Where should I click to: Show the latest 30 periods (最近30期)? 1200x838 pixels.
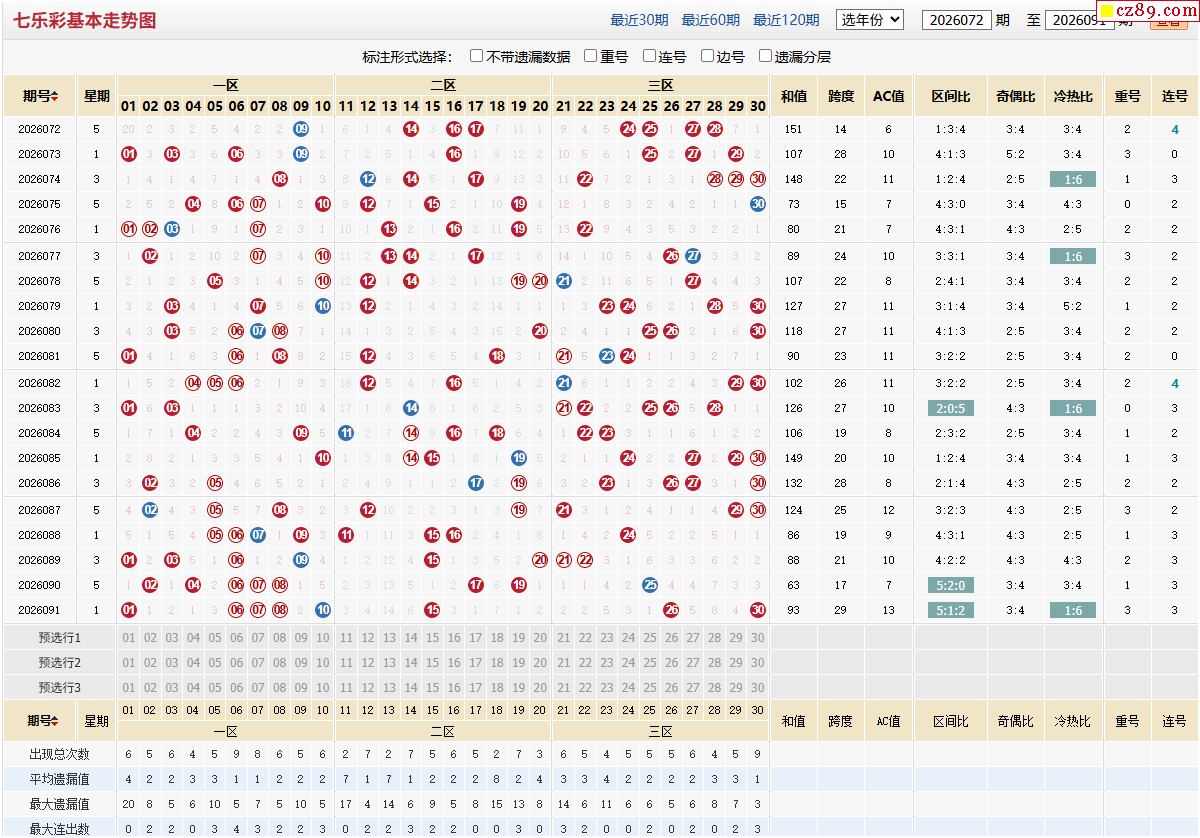click(x=639, y=20)
